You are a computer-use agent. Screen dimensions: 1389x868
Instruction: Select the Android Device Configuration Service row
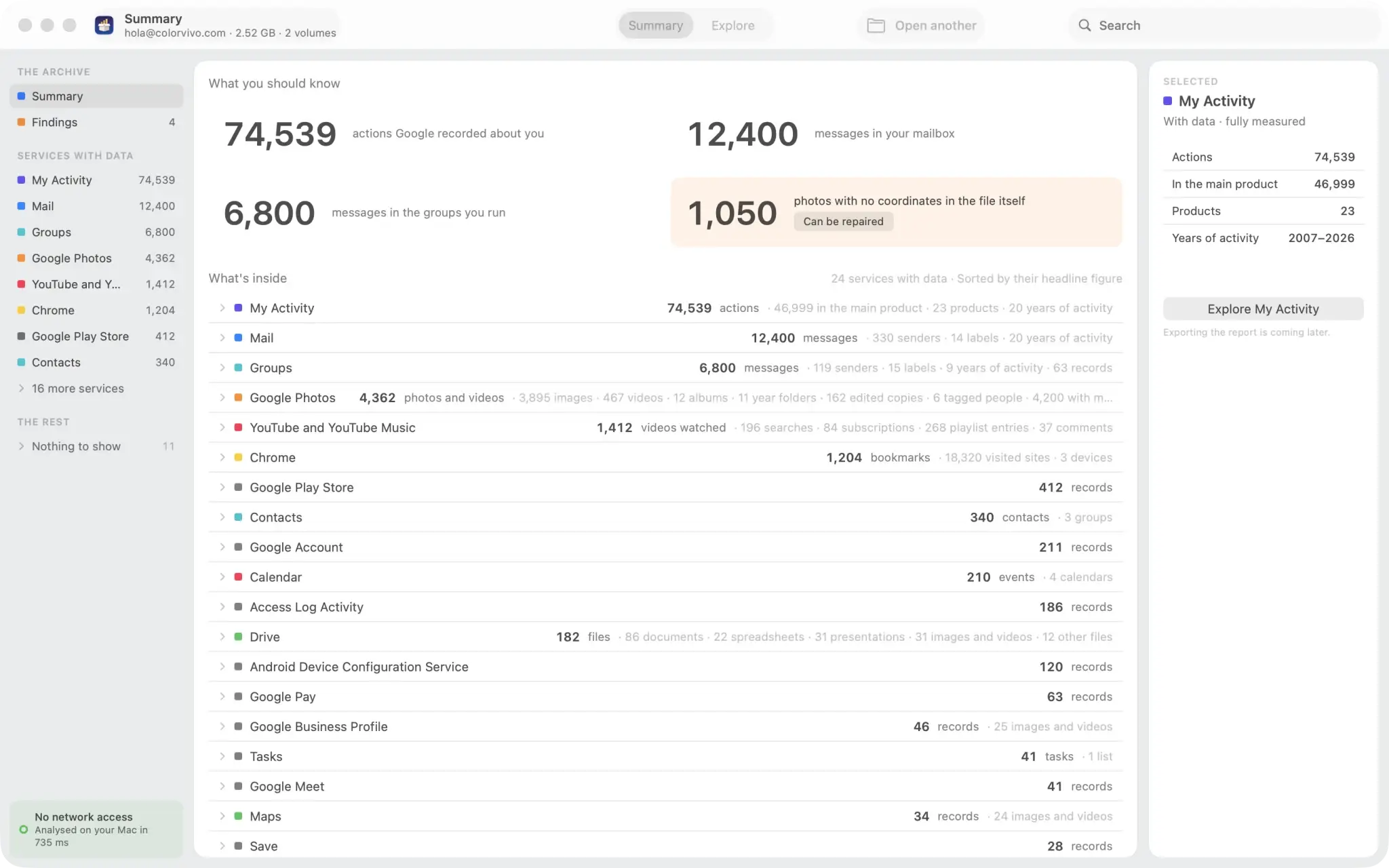pyautogui.click(x=665, y=667)
